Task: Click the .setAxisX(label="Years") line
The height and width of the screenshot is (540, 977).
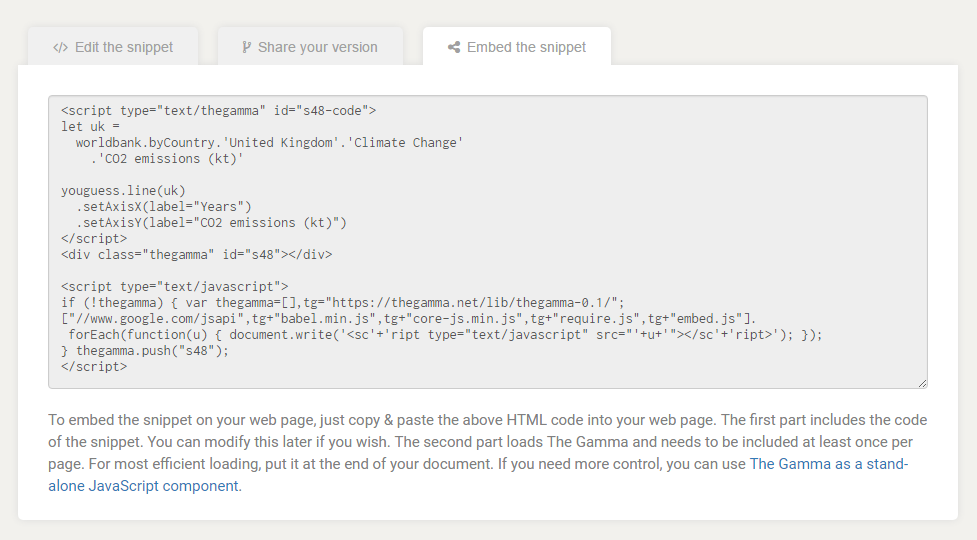Action: pos(164,207)
